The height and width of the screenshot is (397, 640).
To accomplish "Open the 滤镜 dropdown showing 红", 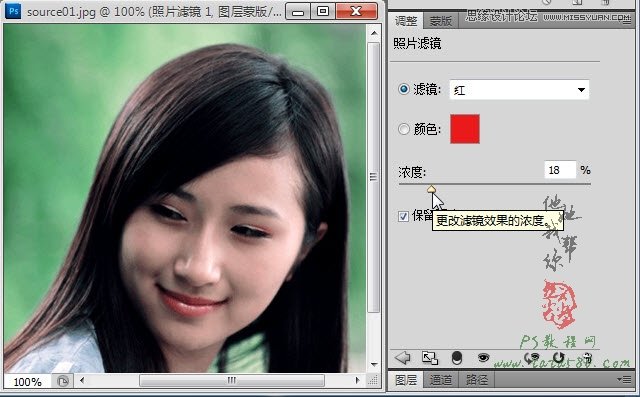I will click(519, 90).
